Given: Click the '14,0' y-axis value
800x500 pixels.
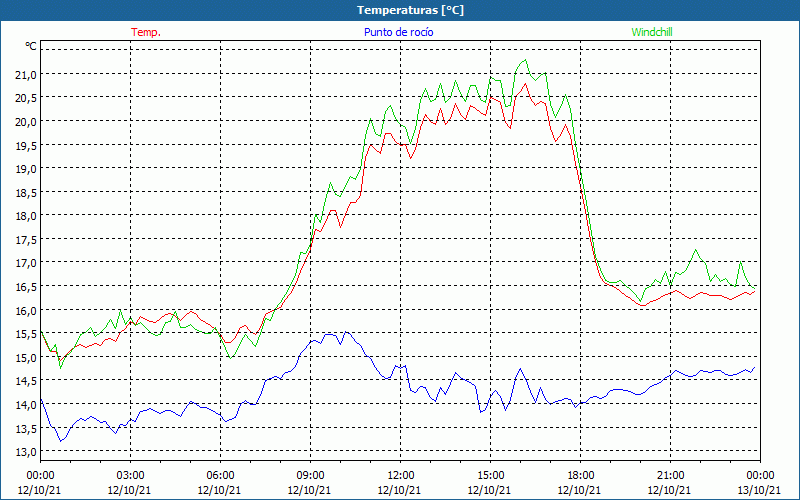Looking at the screenshot, I should tap(26, 406).
